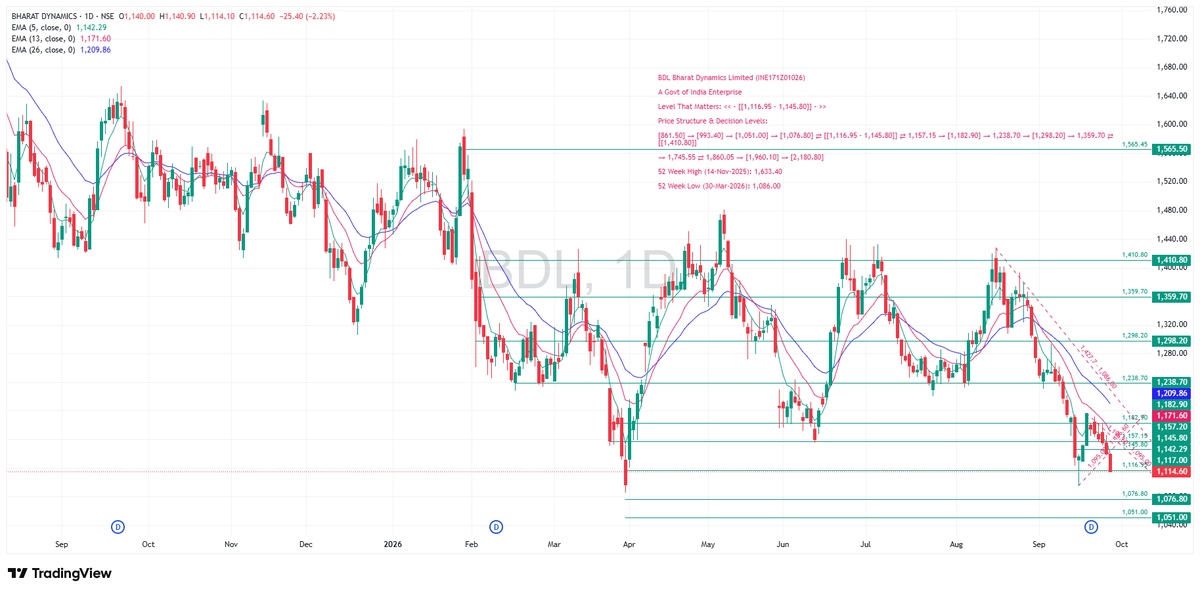Click the 1,280.00 price axis tick

tap(1170, 353)
